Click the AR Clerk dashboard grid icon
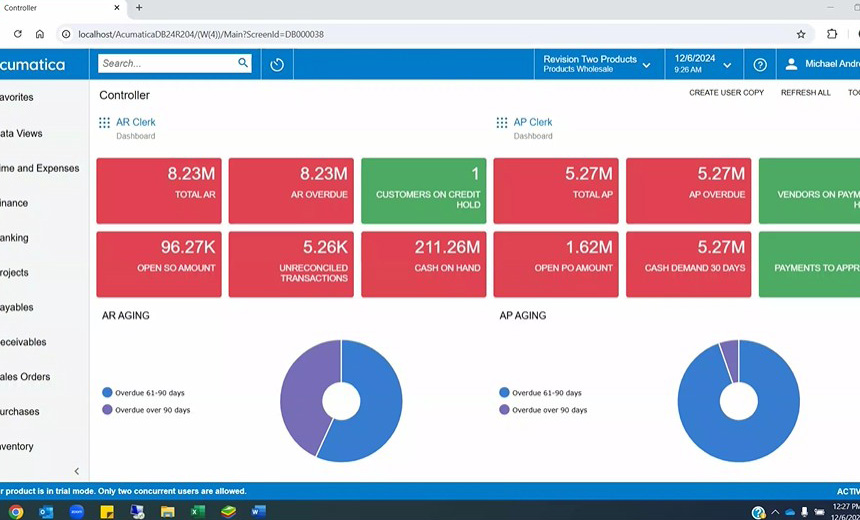Image resolution: width=860 pixels, height=520 pixels. [104, 122]
